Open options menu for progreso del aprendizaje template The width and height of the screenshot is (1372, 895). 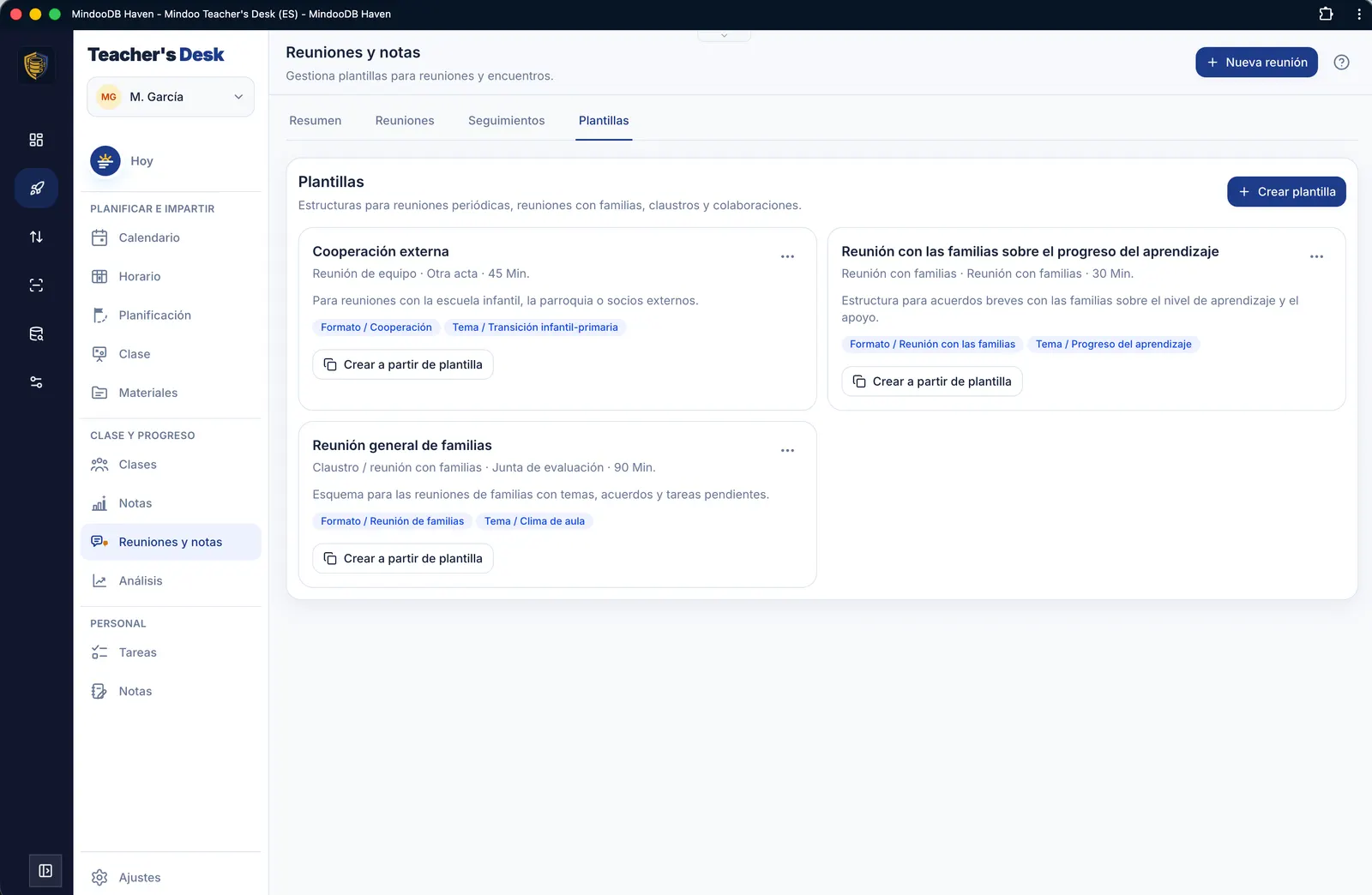click(x=1316, y=256)
